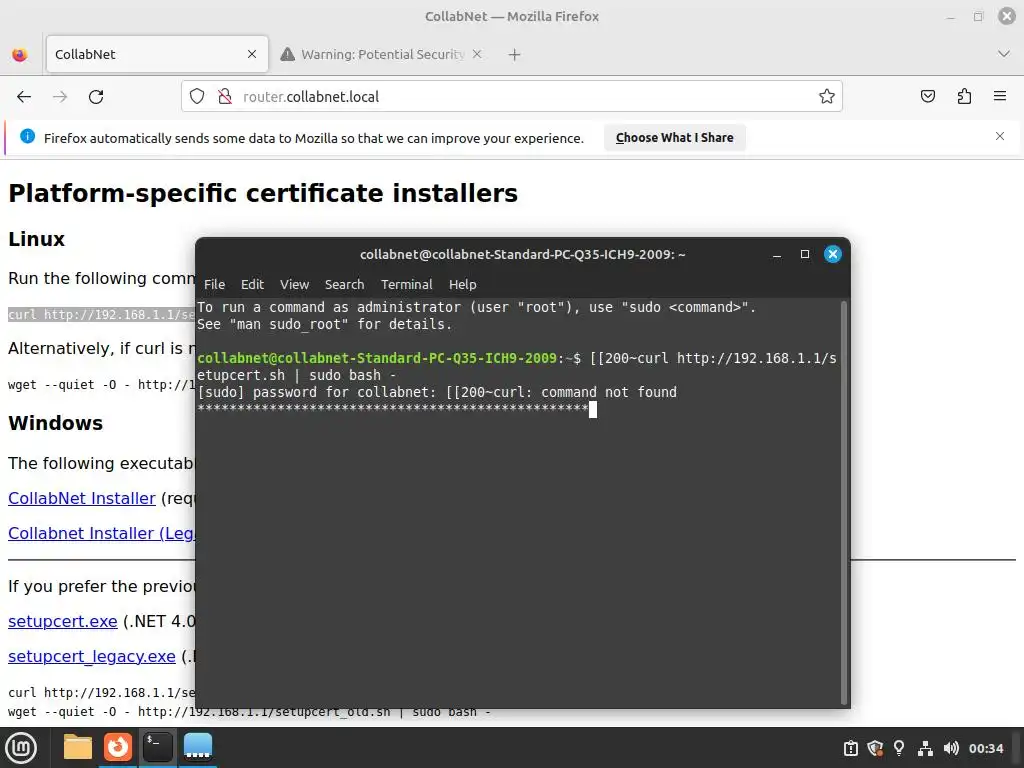Maximize the Firefox window

978,16
